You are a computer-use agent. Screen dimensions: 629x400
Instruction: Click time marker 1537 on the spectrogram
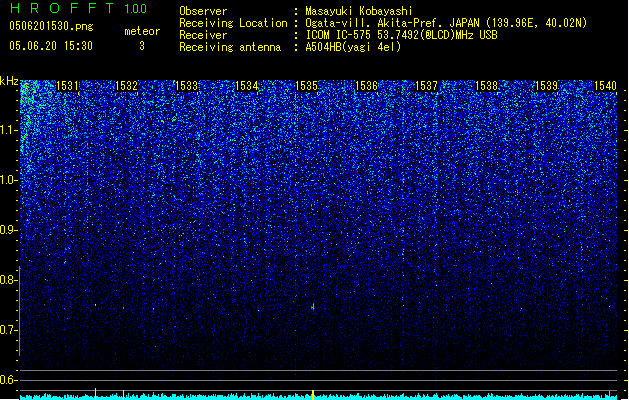tap(426, 86)
